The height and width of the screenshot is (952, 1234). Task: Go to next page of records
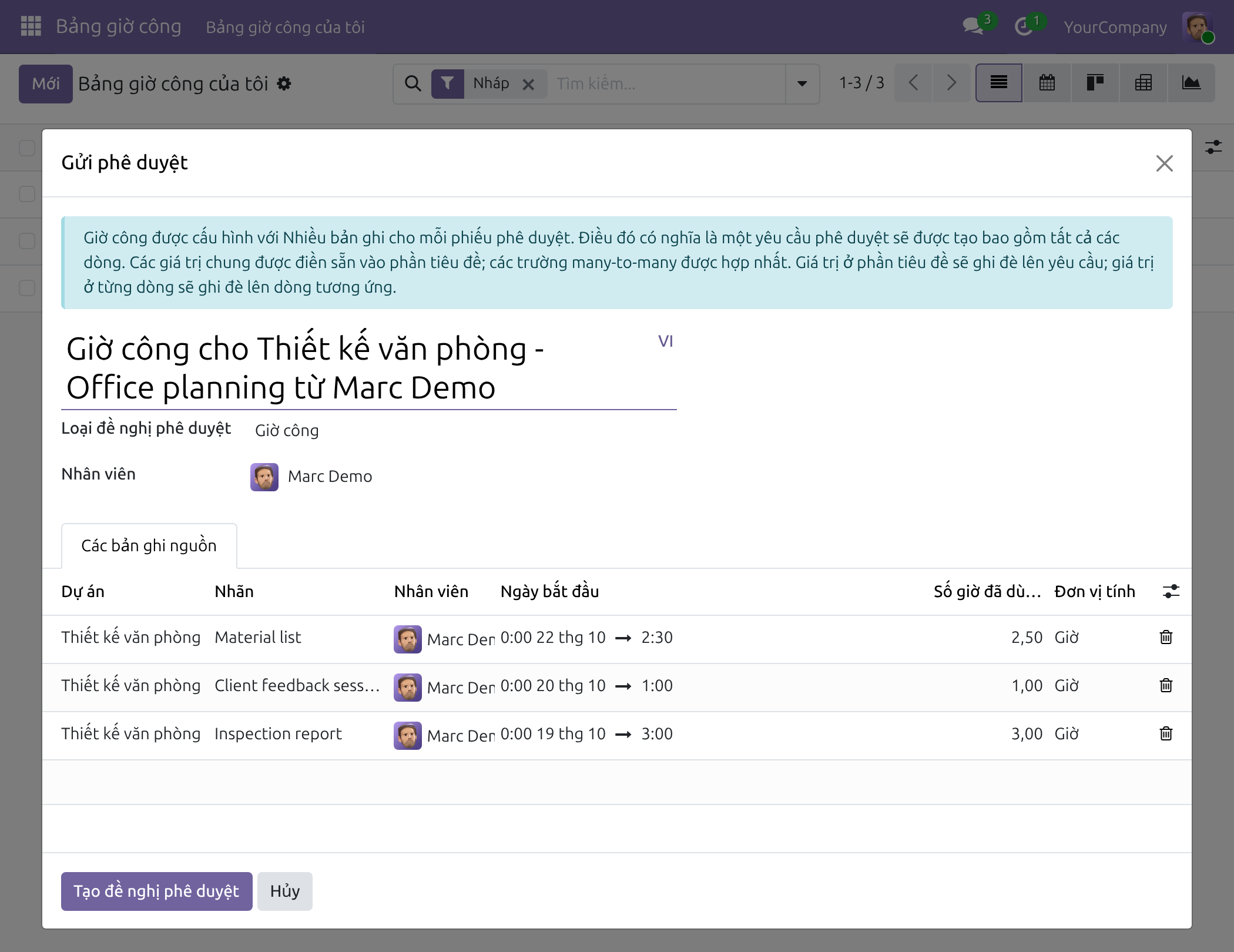coord(952,83)
